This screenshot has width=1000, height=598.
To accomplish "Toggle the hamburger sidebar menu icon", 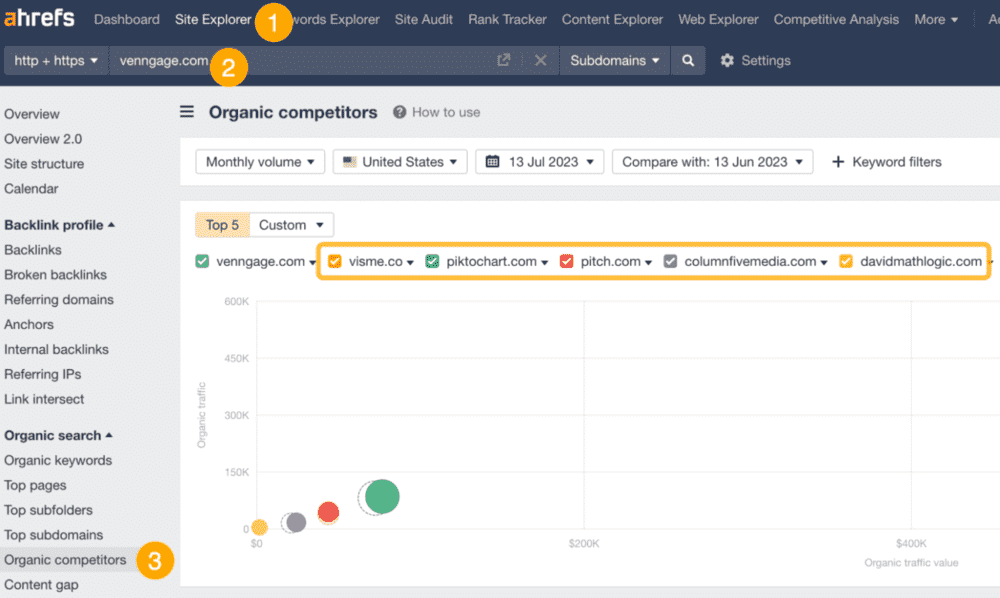I will [x=187, y=112].
